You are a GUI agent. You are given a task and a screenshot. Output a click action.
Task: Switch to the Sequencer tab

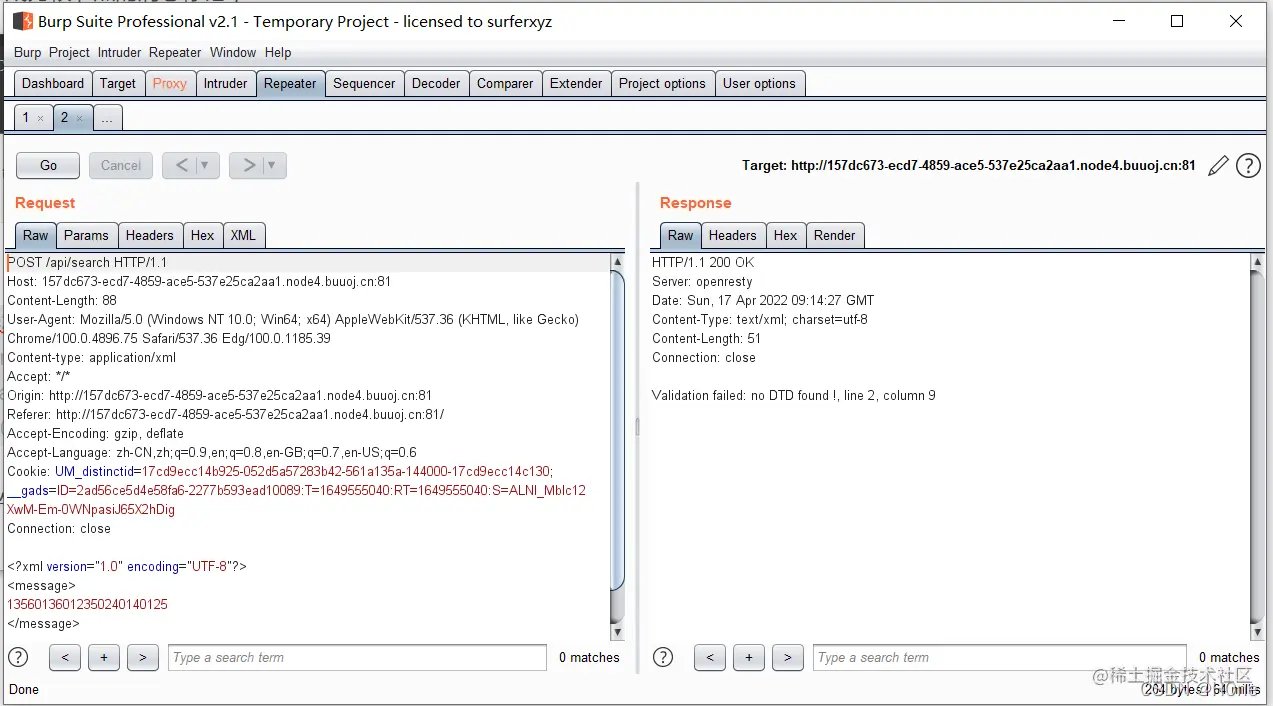(364, 83)
